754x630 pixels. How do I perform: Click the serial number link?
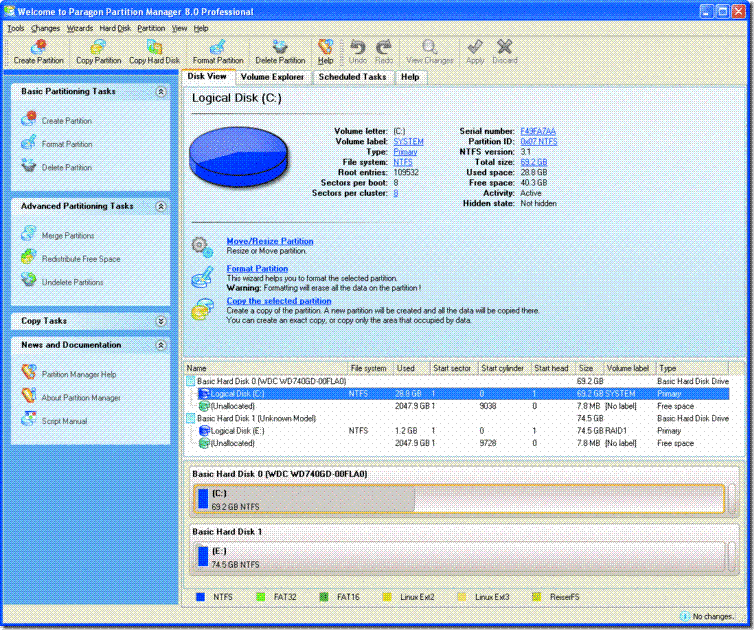click(x=538, y=131)
